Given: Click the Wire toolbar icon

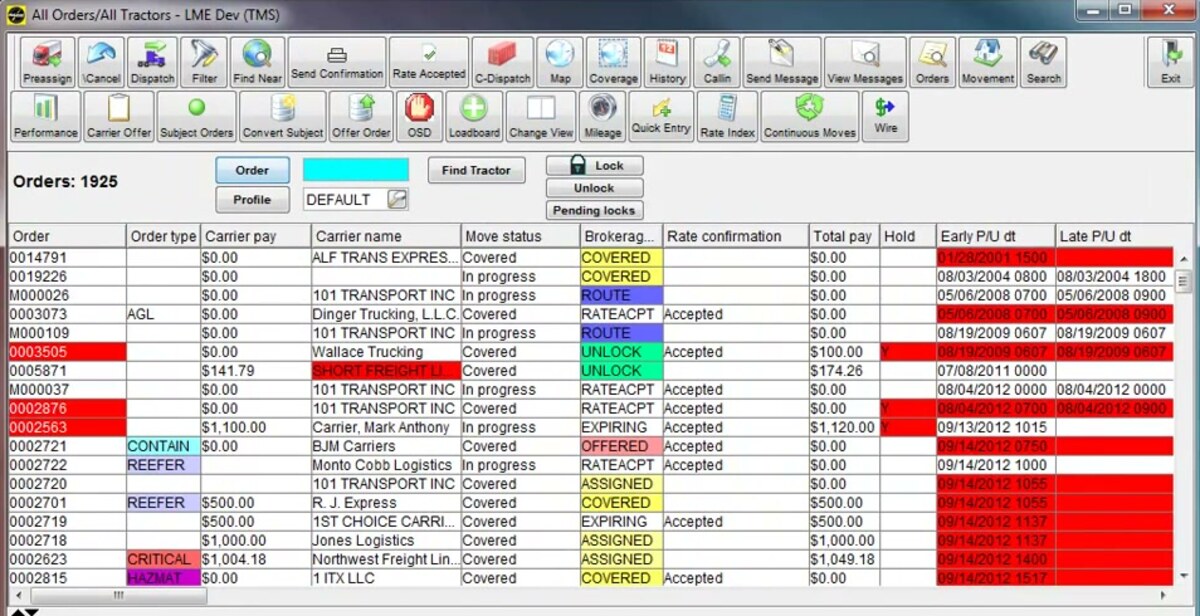Looking at the screenshot, I should (886, 116).
